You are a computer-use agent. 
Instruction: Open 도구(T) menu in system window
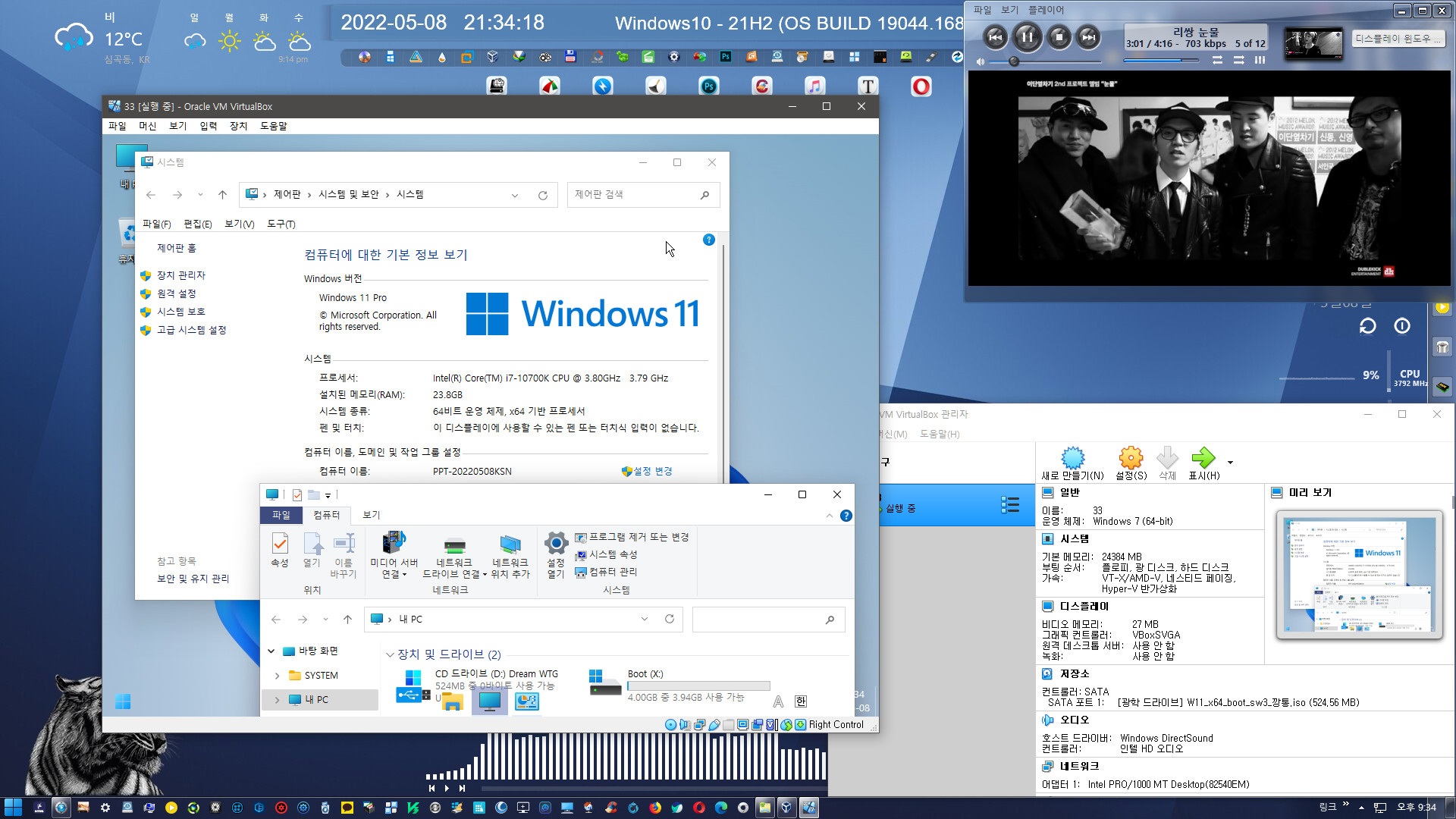[281, 224]
